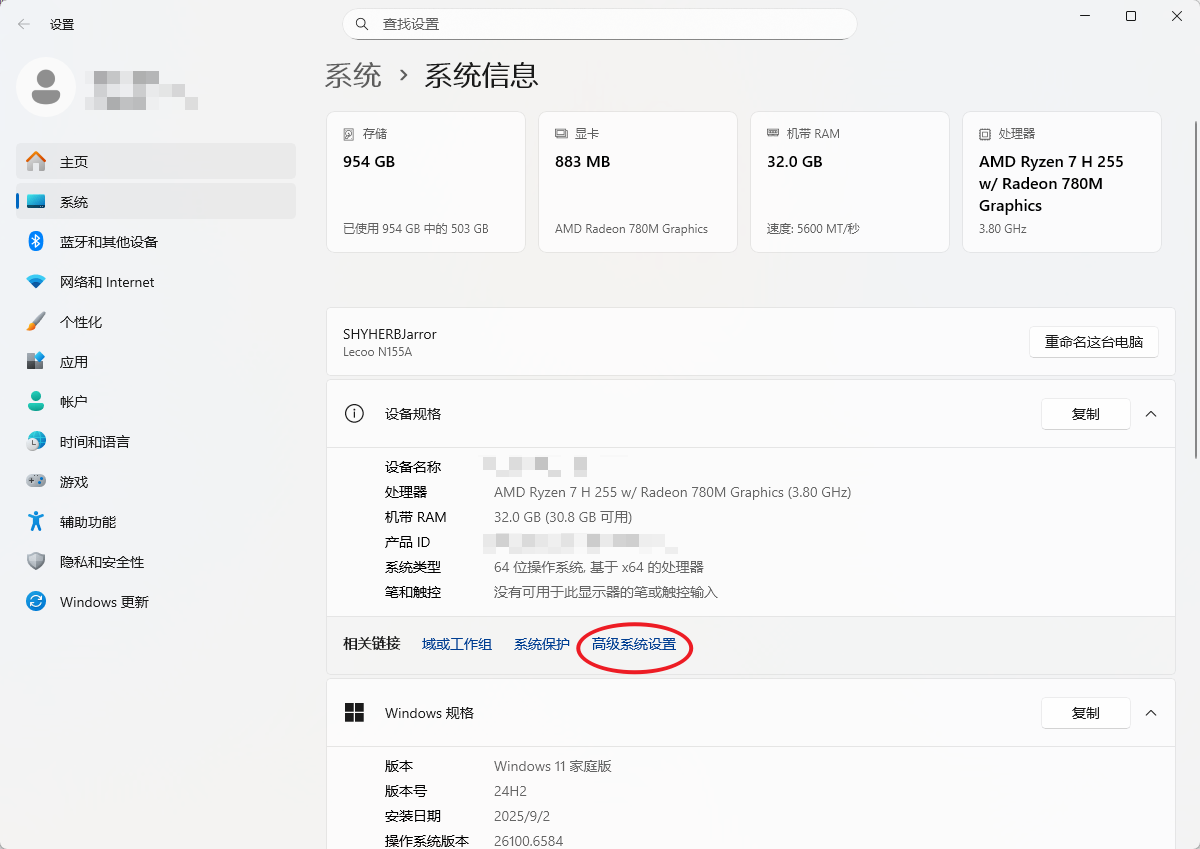Click the 系统 breadcrumb in the title

[353, 75]
